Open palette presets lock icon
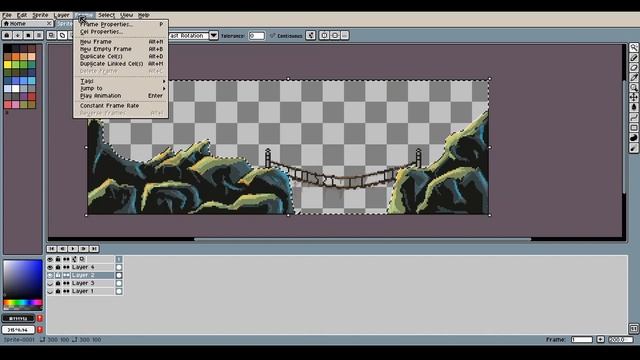Screen dimensions: 640x360 point(7,36)
